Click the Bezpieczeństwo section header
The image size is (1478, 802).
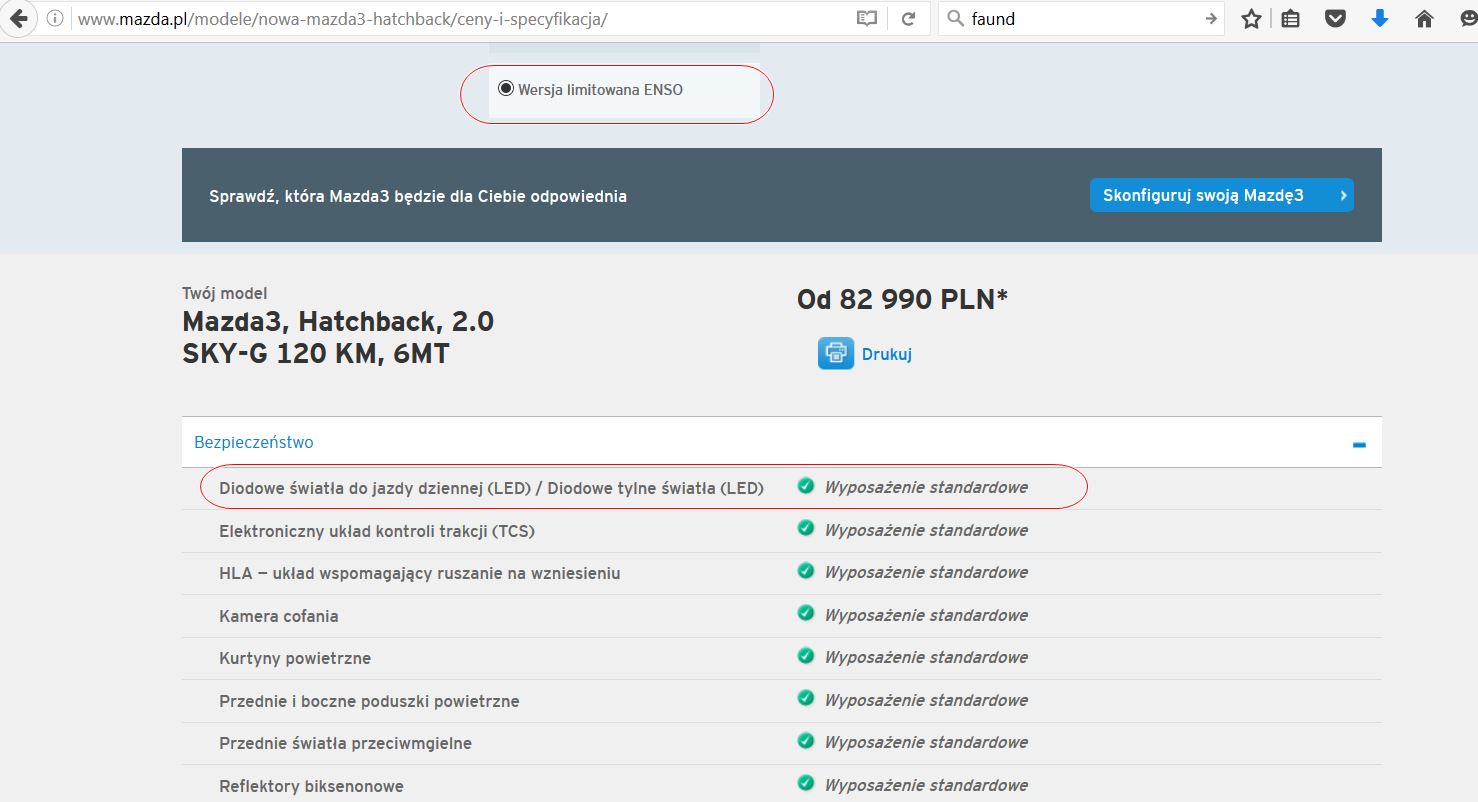254,442
